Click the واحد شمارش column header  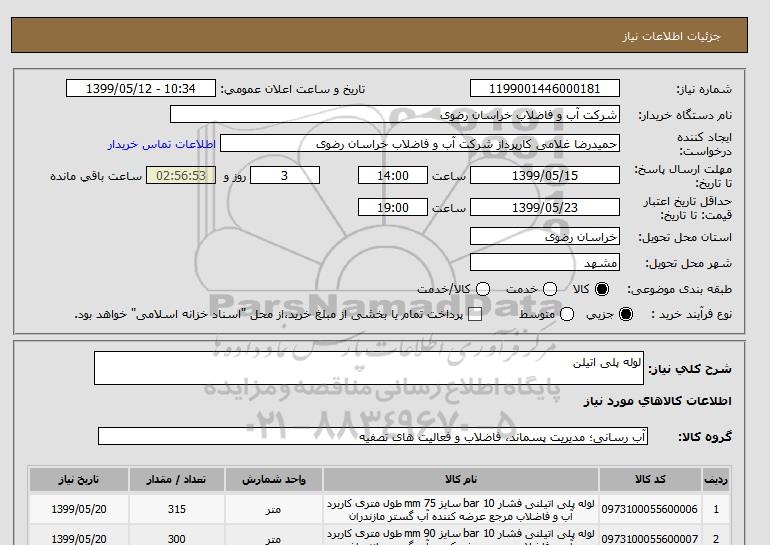coord(274,480)
